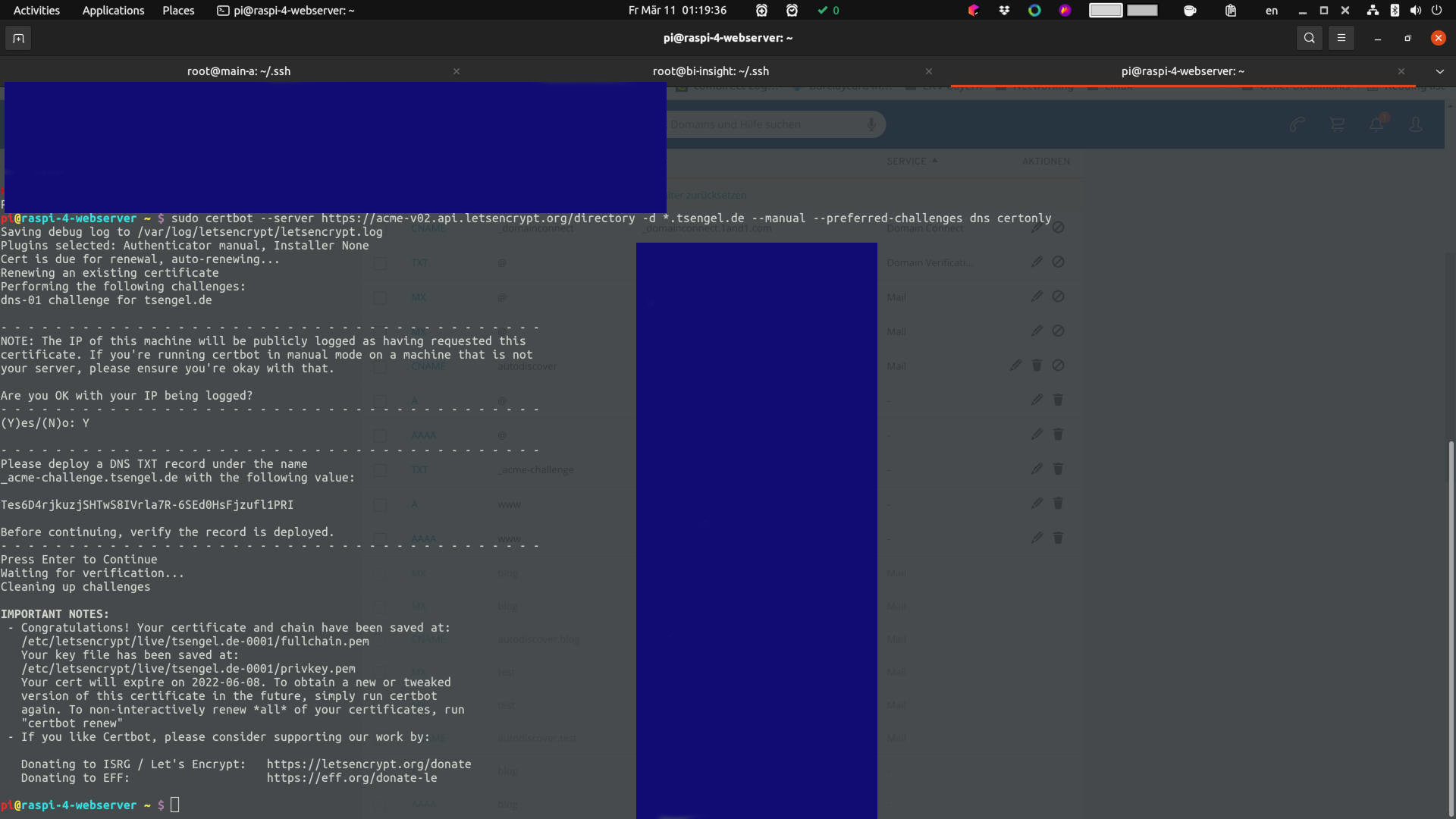1456x819 pixels.
Task: Open the shopping cart icon in browser header
Action: pyautogui.click(x=1337, y=124)
